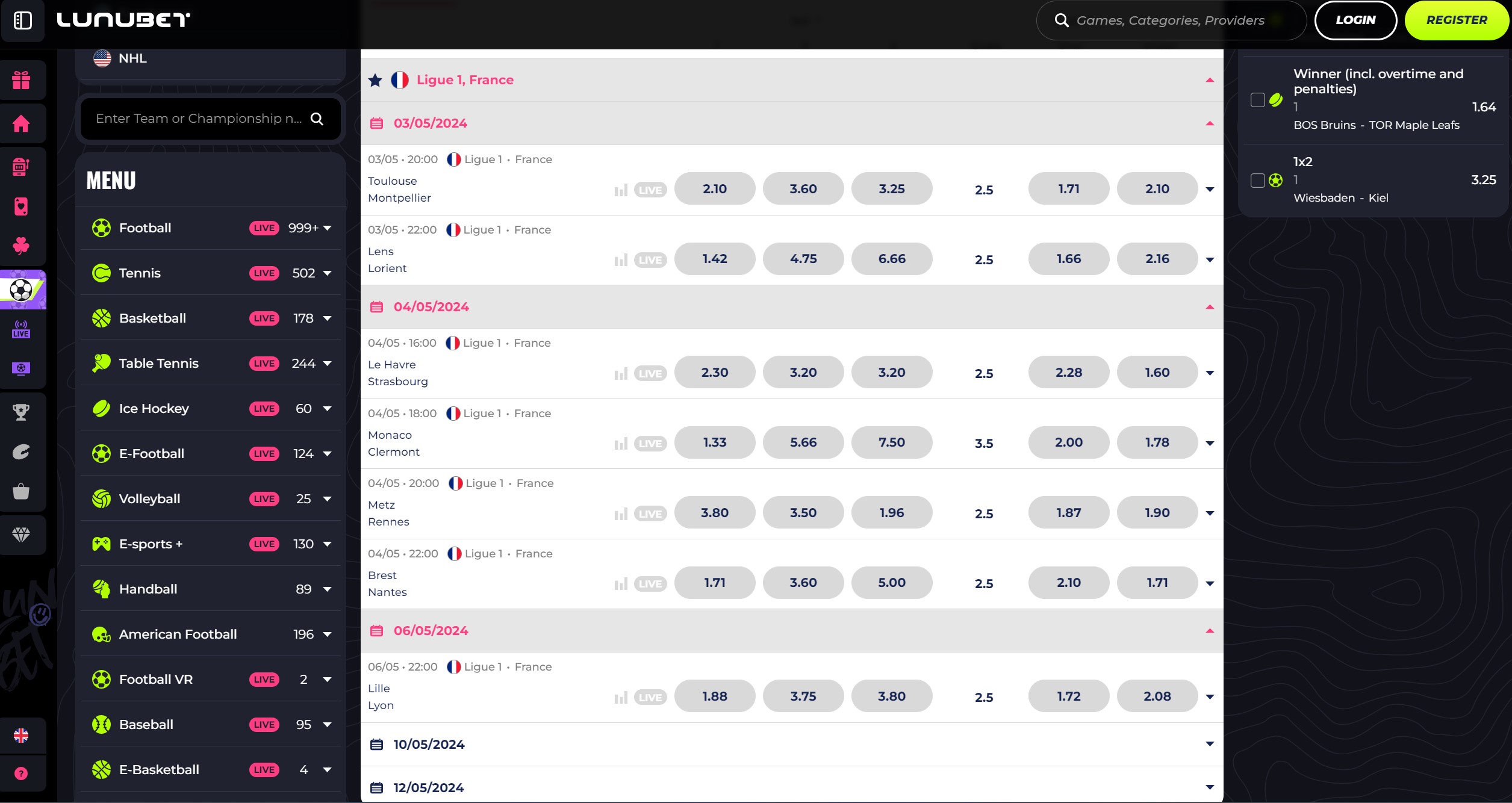Click the LOGIN button
This screenshot has width=1512, height=803.
(x=1355, y=20)
